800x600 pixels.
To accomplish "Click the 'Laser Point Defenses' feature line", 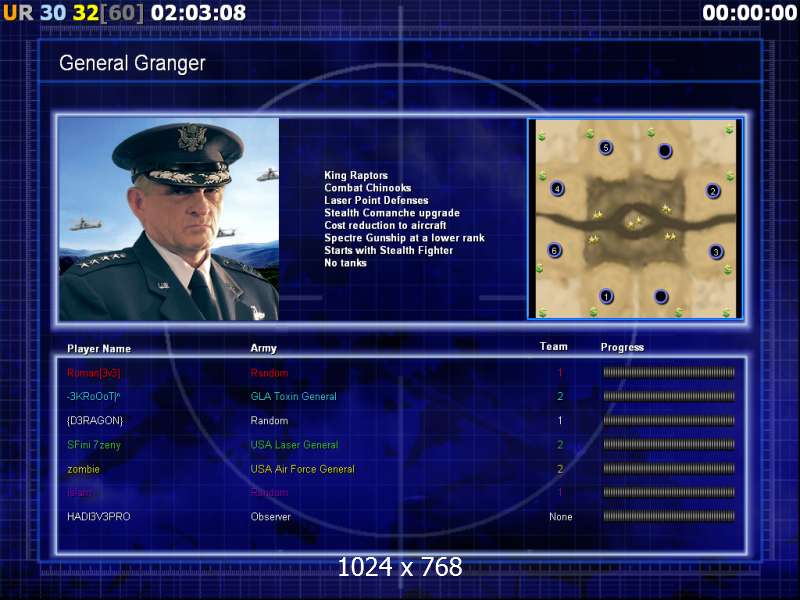I will [376, 201].
